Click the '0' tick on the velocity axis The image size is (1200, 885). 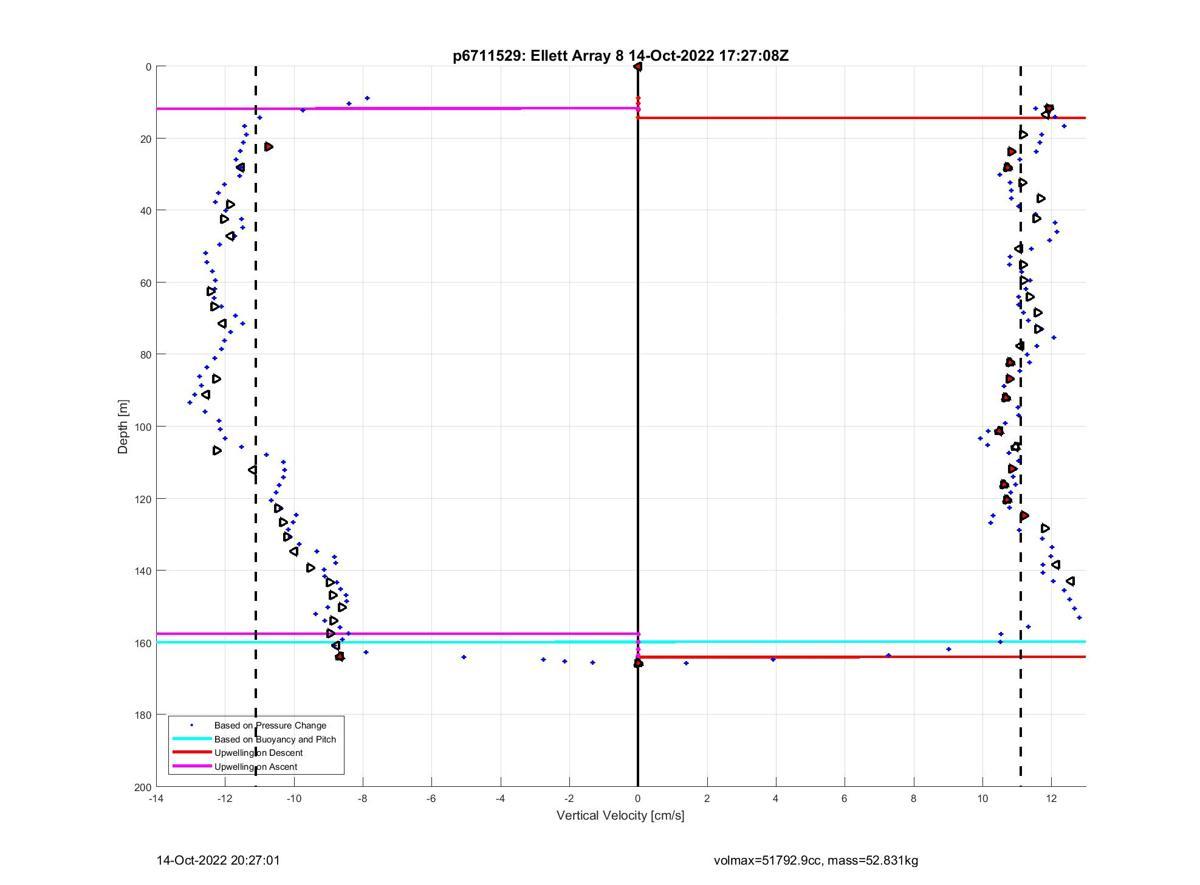[x=638, y=798]
